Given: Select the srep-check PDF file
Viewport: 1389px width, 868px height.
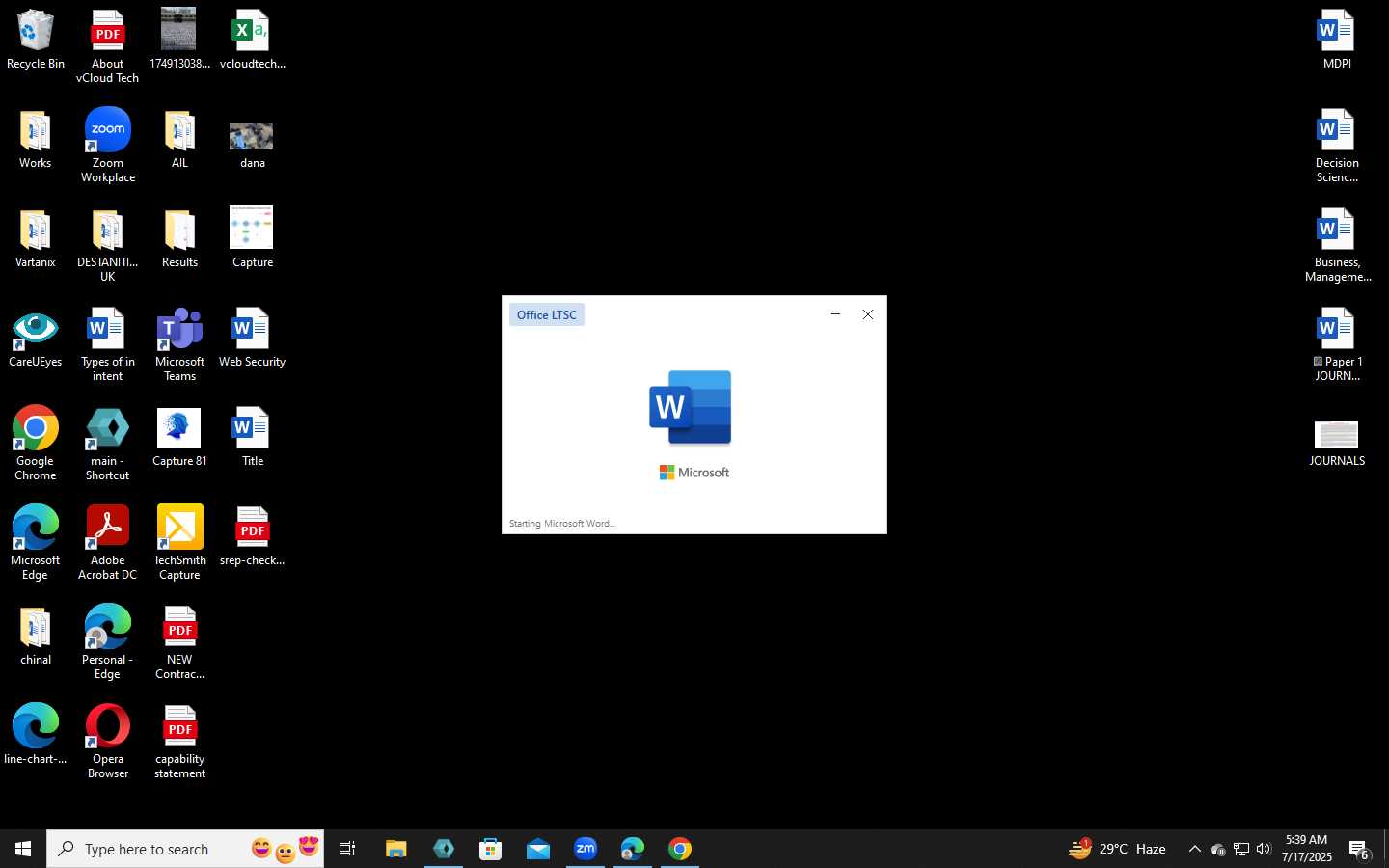Looking at the screenshot, I should [252, 537].
